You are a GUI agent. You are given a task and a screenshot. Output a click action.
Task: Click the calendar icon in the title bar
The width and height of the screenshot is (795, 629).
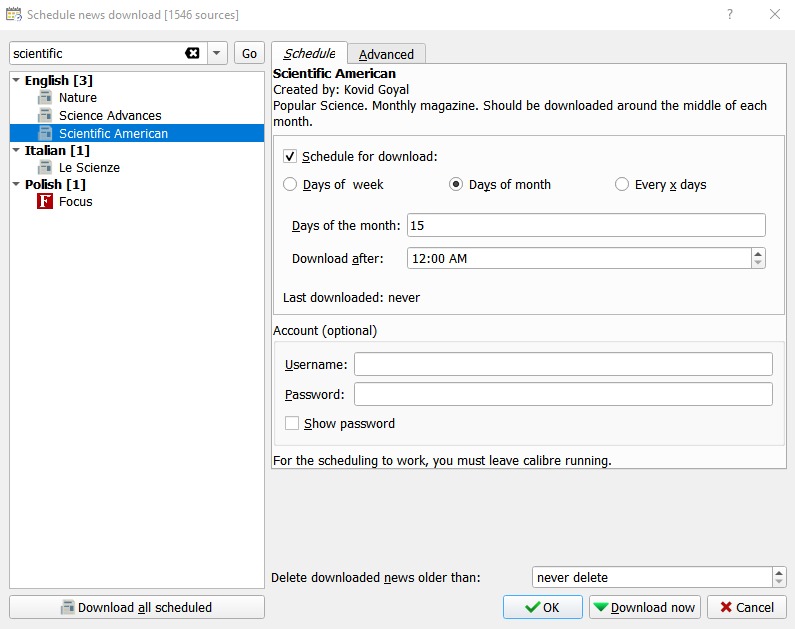coord(14,14)
